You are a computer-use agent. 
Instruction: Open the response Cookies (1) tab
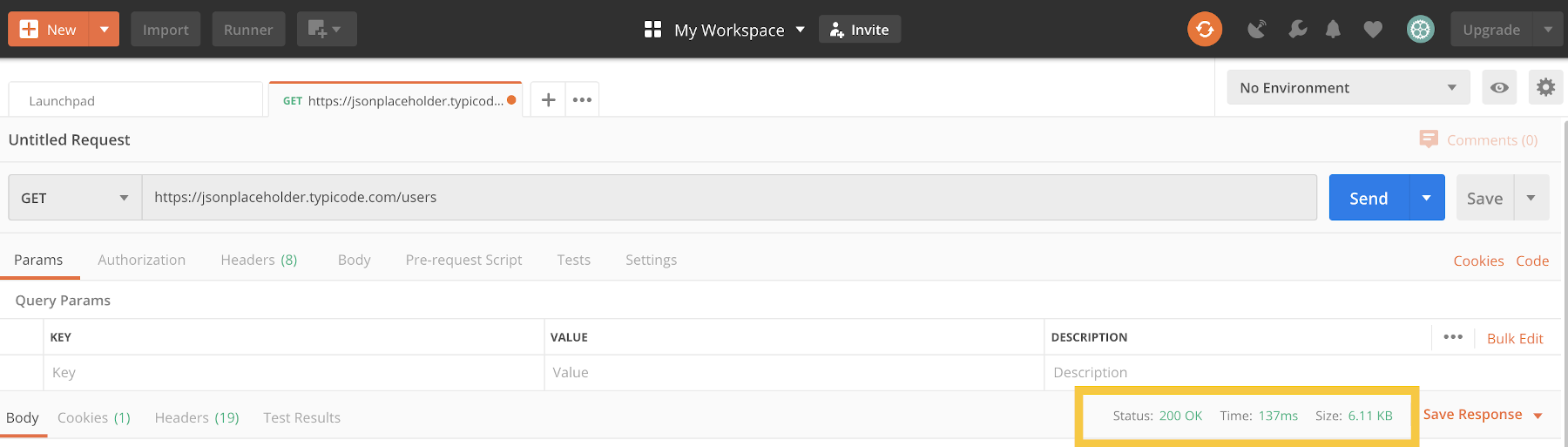click(94, 417)
